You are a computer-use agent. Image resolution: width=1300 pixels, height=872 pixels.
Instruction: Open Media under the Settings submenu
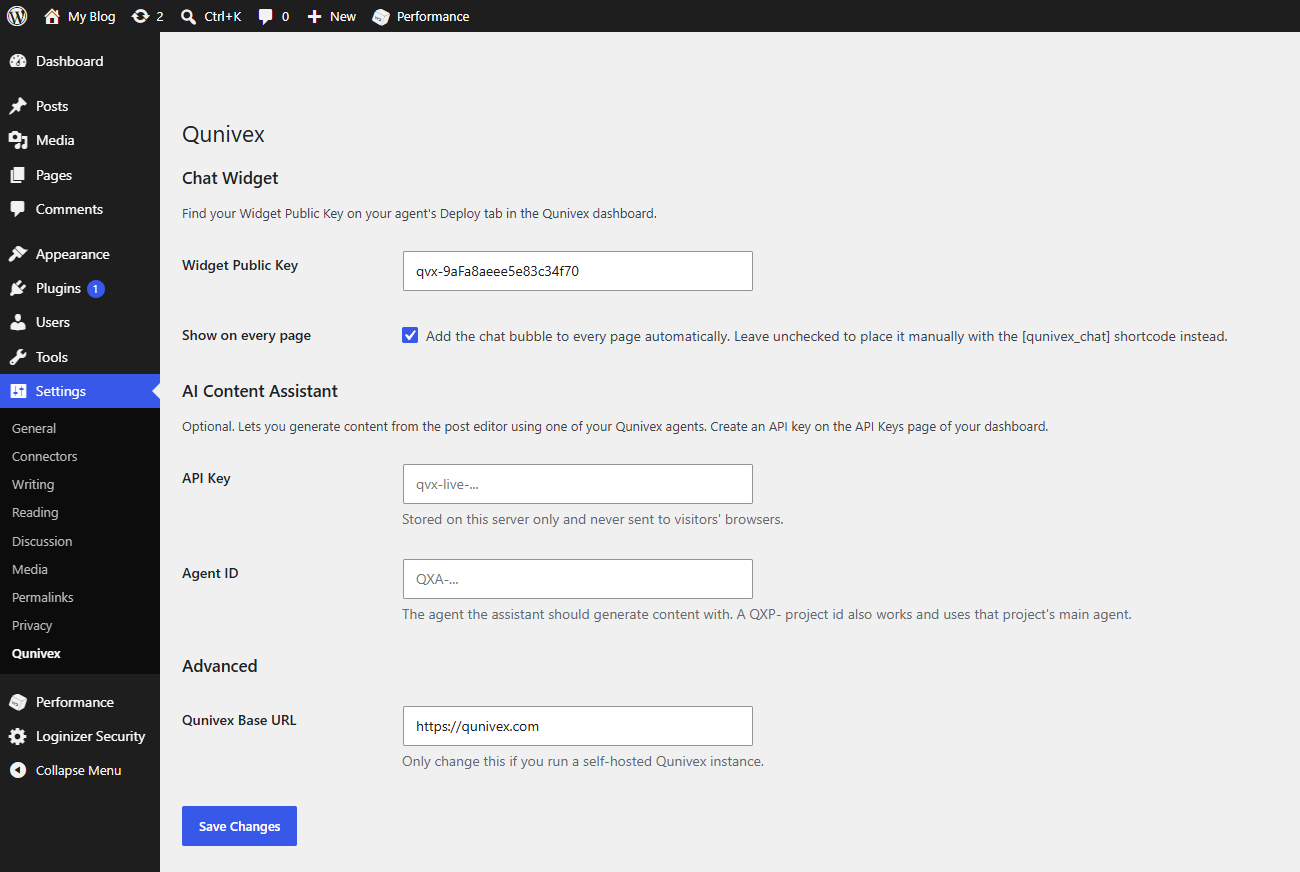[x=30, y=569]
